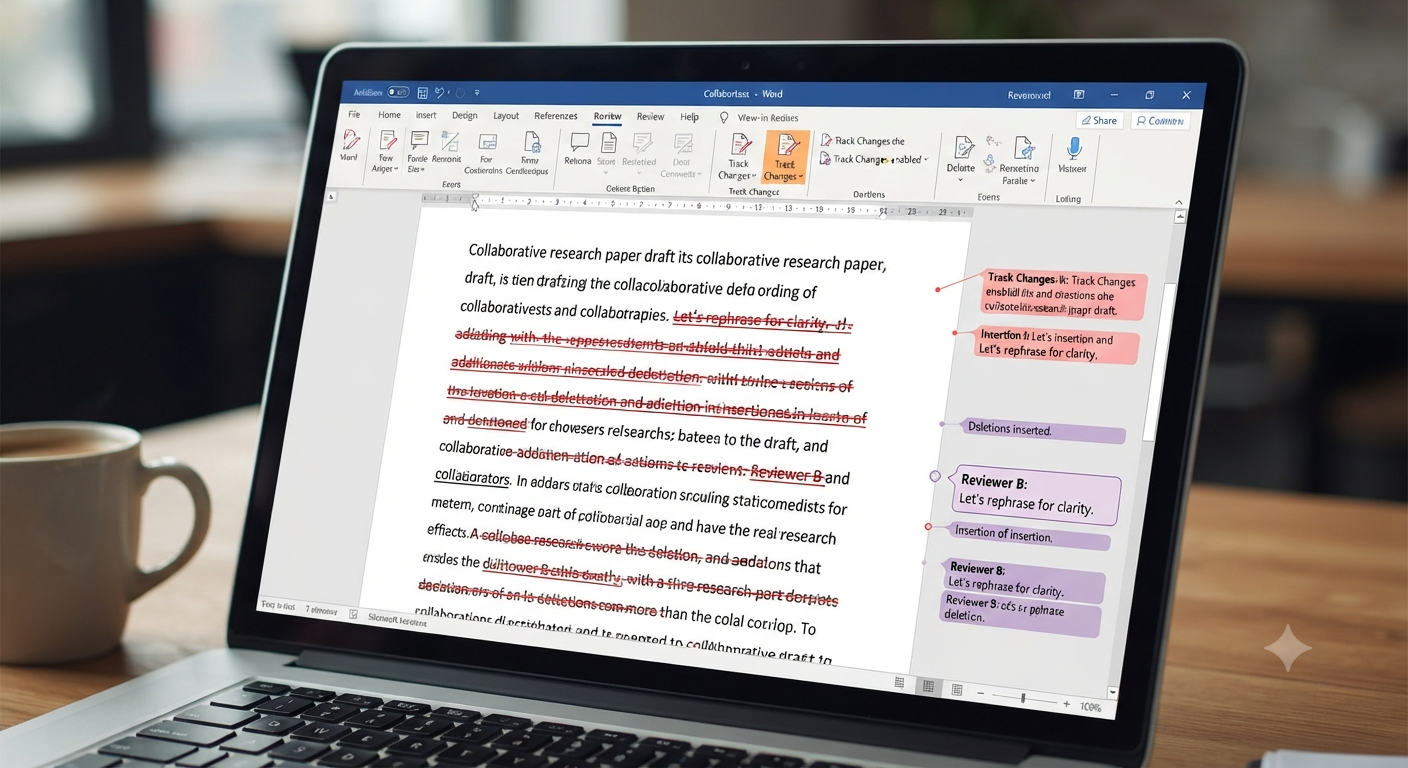Switch to the References tab
This screenshot has height=768, width=1408.
click(556, 116)
